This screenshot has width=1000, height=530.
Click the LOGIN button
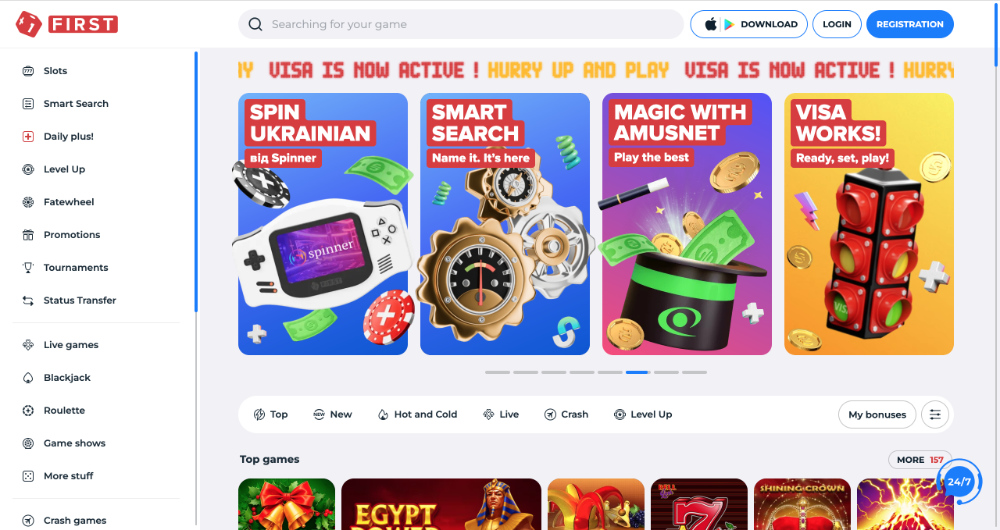click(837, 24)
